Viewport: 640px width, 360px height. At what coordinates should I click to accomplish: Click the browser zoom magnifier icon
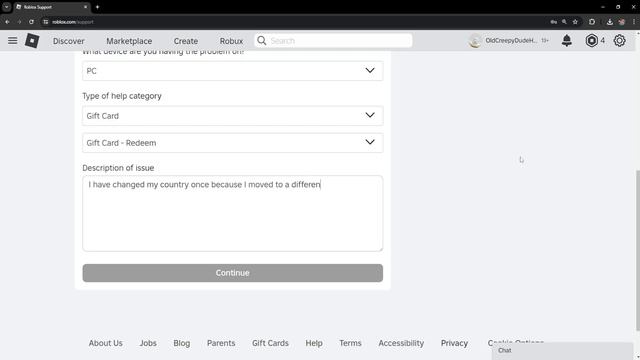click(564, 22)
